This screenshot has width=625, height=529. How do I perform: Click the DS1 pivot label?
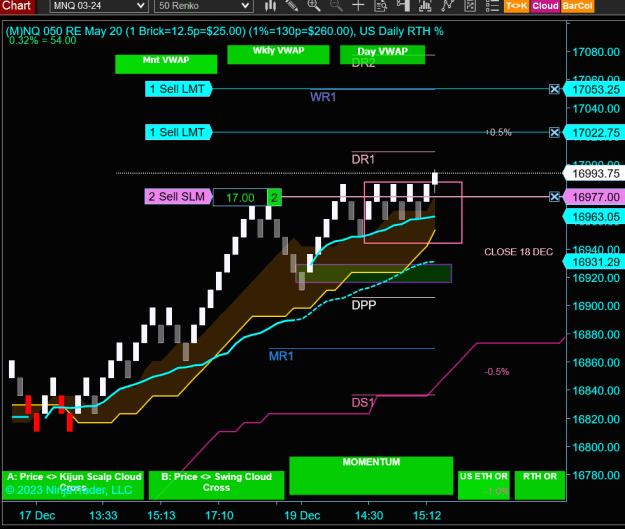(x=363, y=402)
